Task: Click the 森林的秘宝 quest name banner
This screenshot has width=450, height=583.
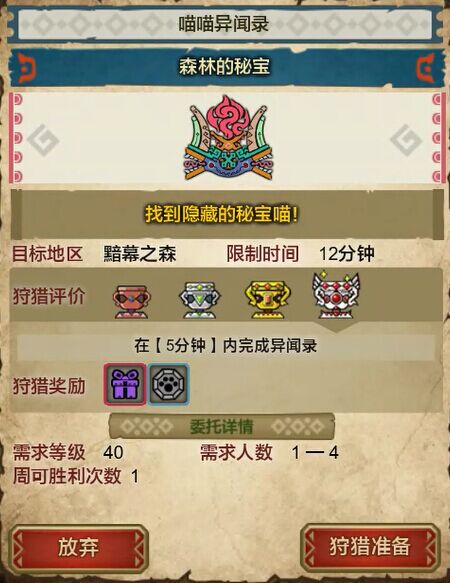Action: [225, 67]
